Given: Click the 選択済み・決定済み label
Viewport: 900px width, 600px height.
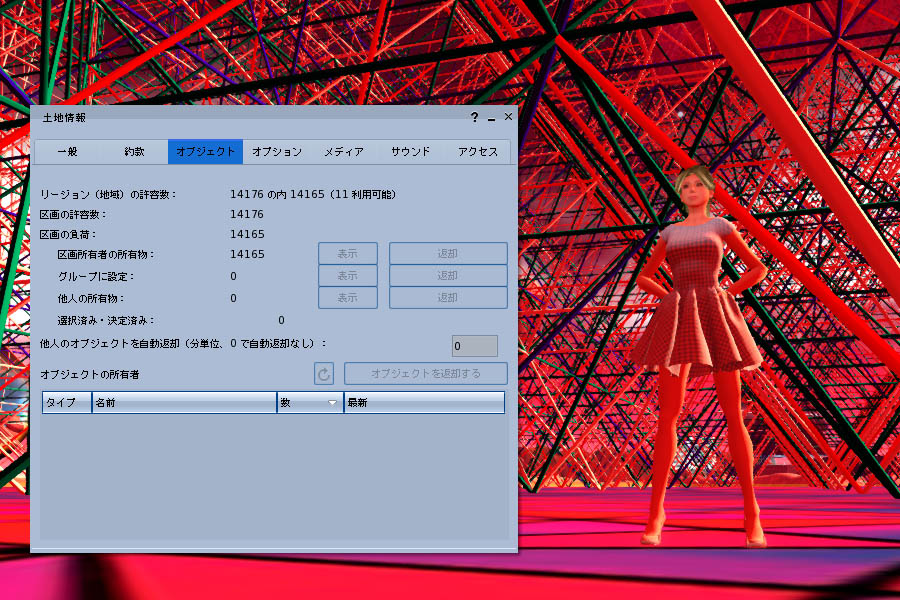Looking at the screenshot, I should [106, 320].
